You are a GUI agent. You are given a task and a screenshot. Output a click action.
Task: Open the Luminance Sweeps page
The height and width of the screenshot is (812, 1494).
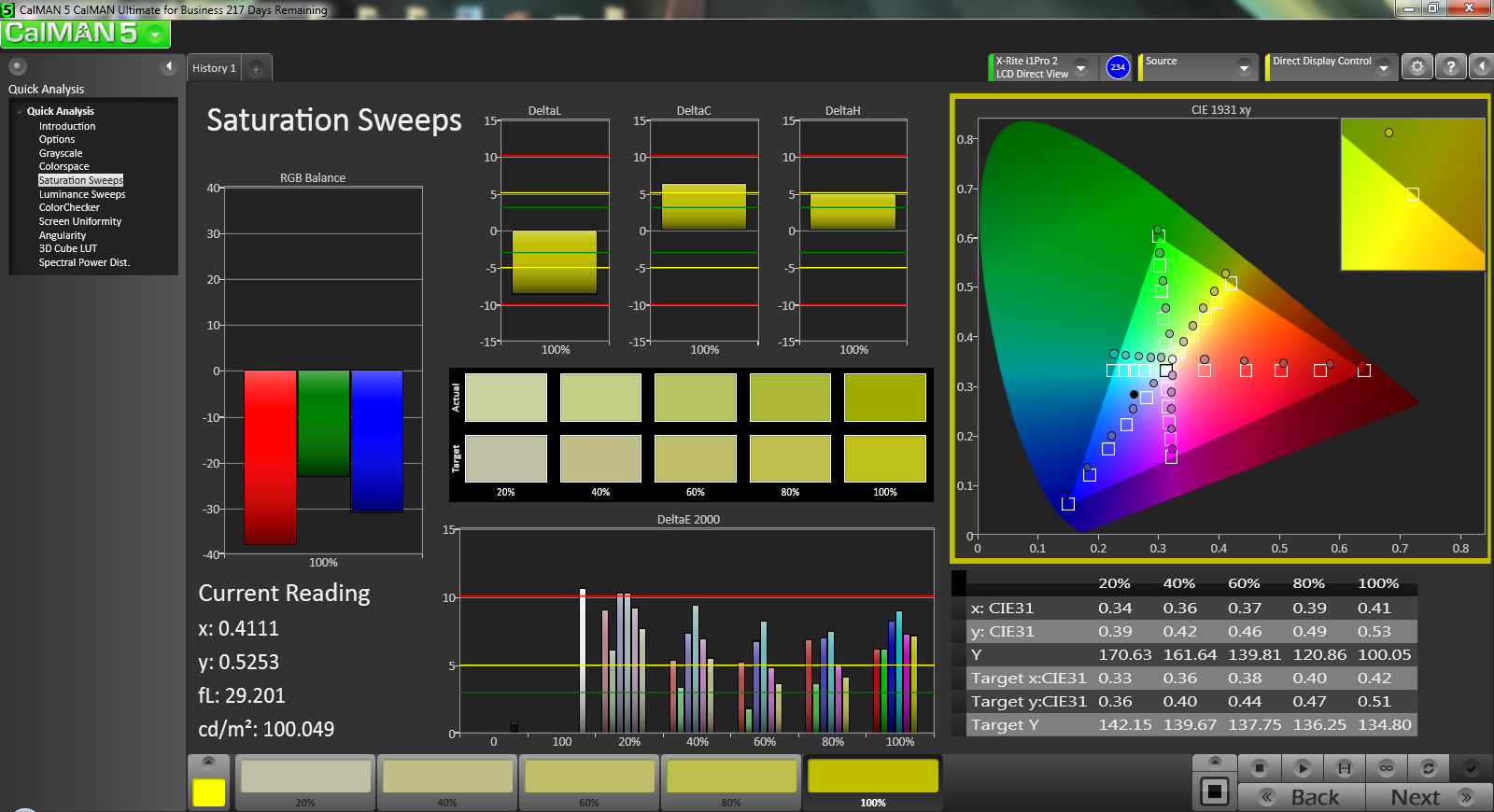point(82,194)
